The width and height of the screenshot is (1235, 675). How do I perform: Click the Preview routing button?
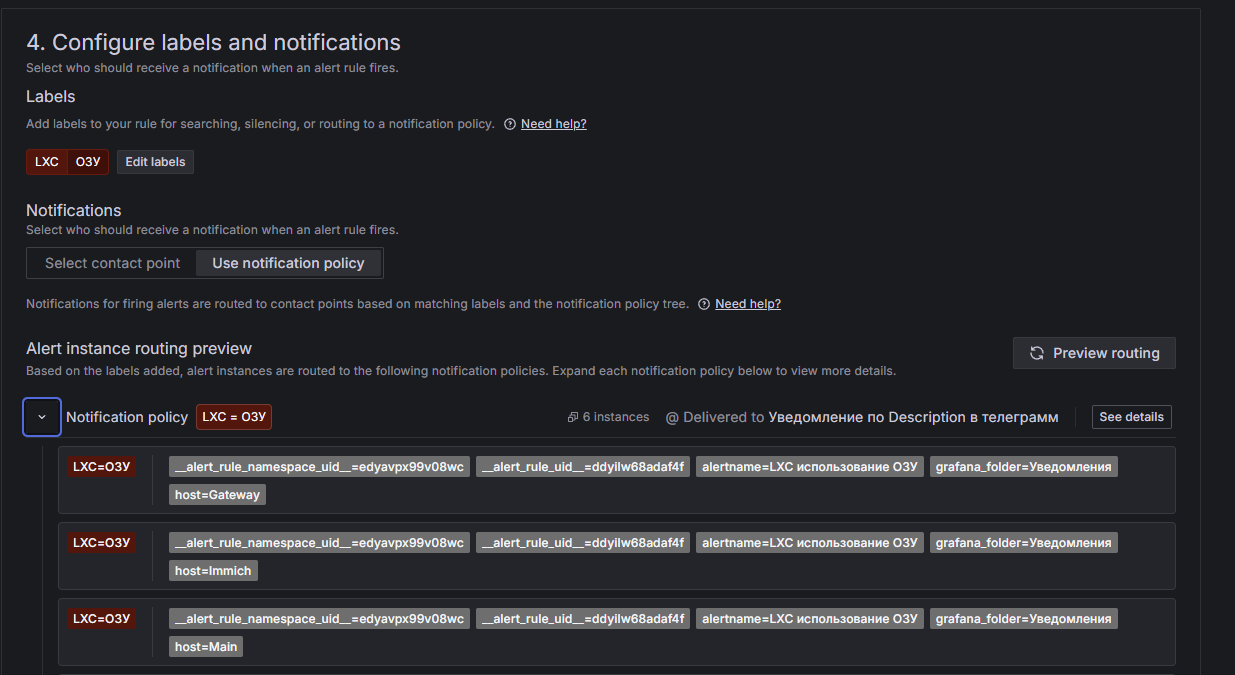(1094, 353)
